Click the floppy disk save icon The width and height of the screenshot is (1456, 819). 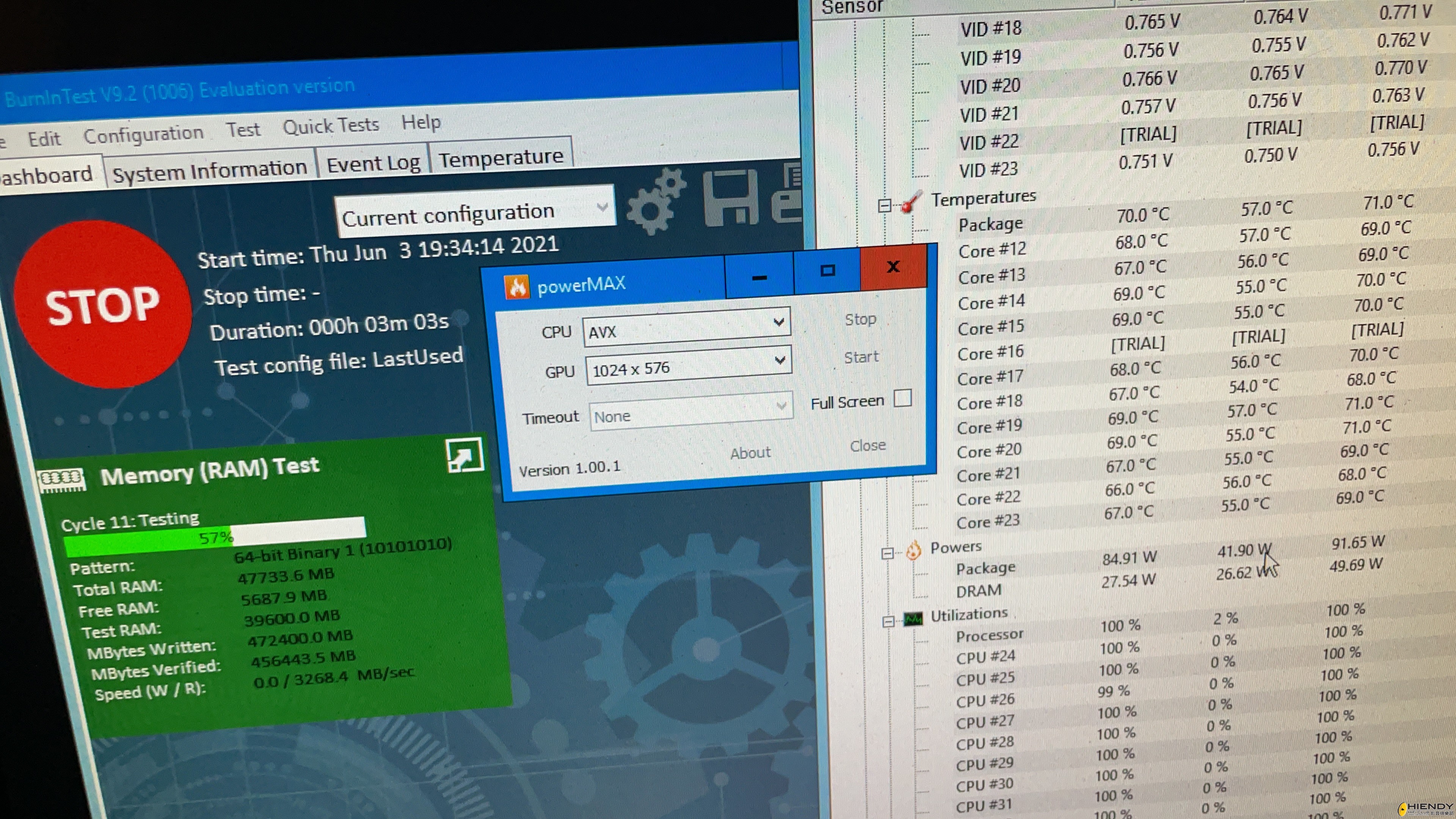coord(731,198)
